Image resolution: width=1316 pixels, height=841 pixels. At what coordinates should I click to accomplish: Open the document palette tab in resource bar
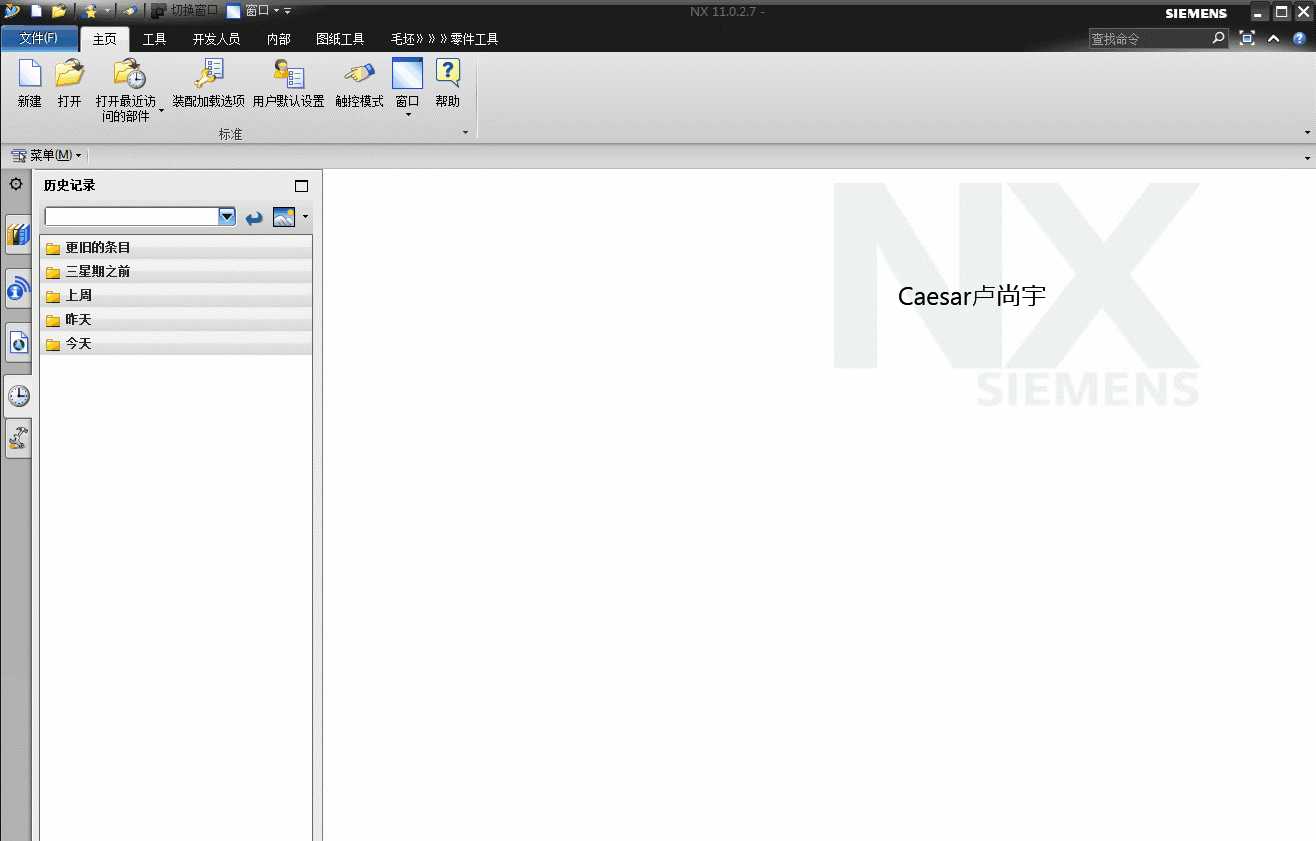[x=18, y=343]
